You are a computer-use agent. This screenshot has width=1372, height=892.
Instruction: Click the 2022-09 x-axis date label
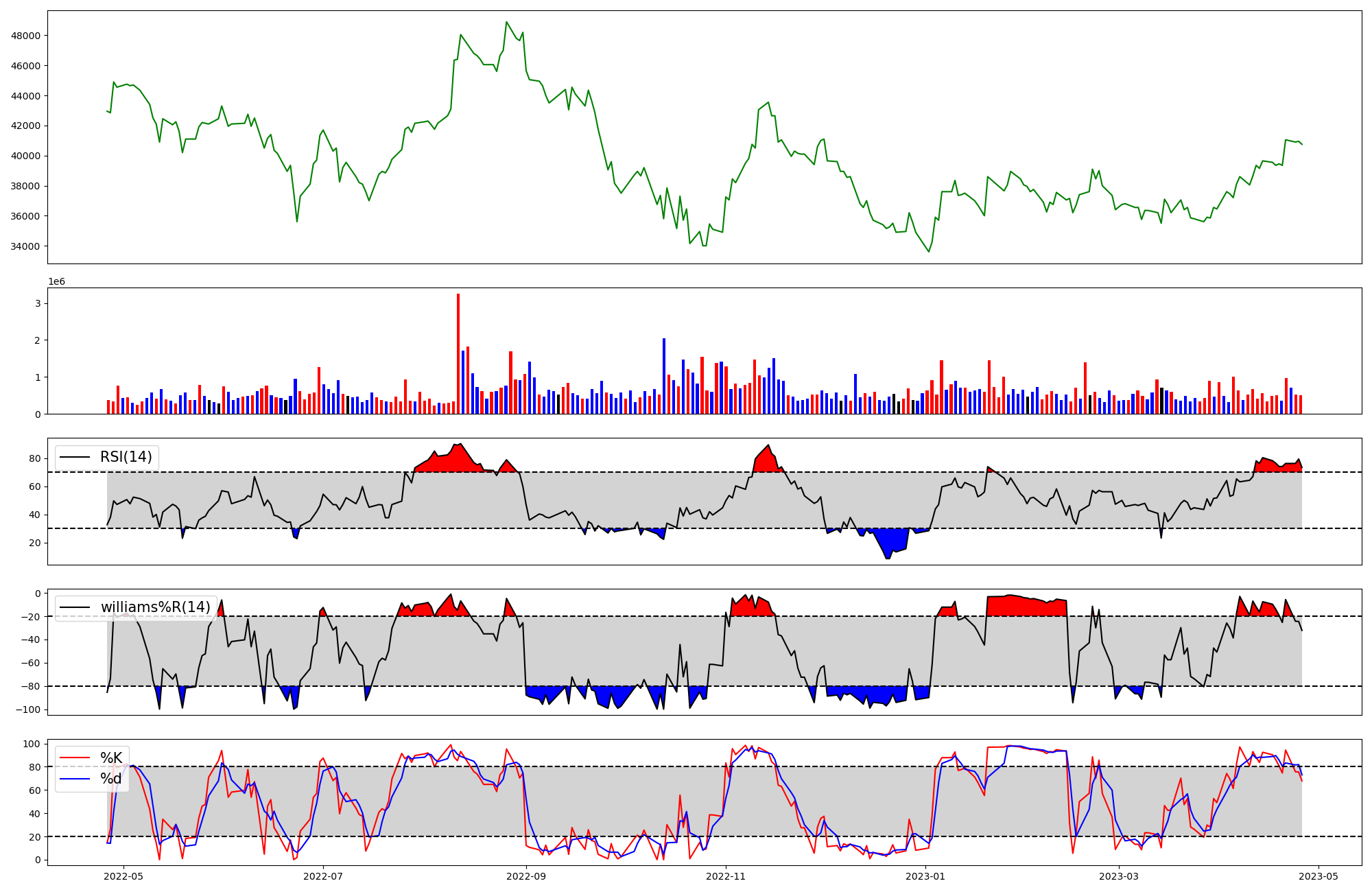pyautogui.click(x=526, y=876)
